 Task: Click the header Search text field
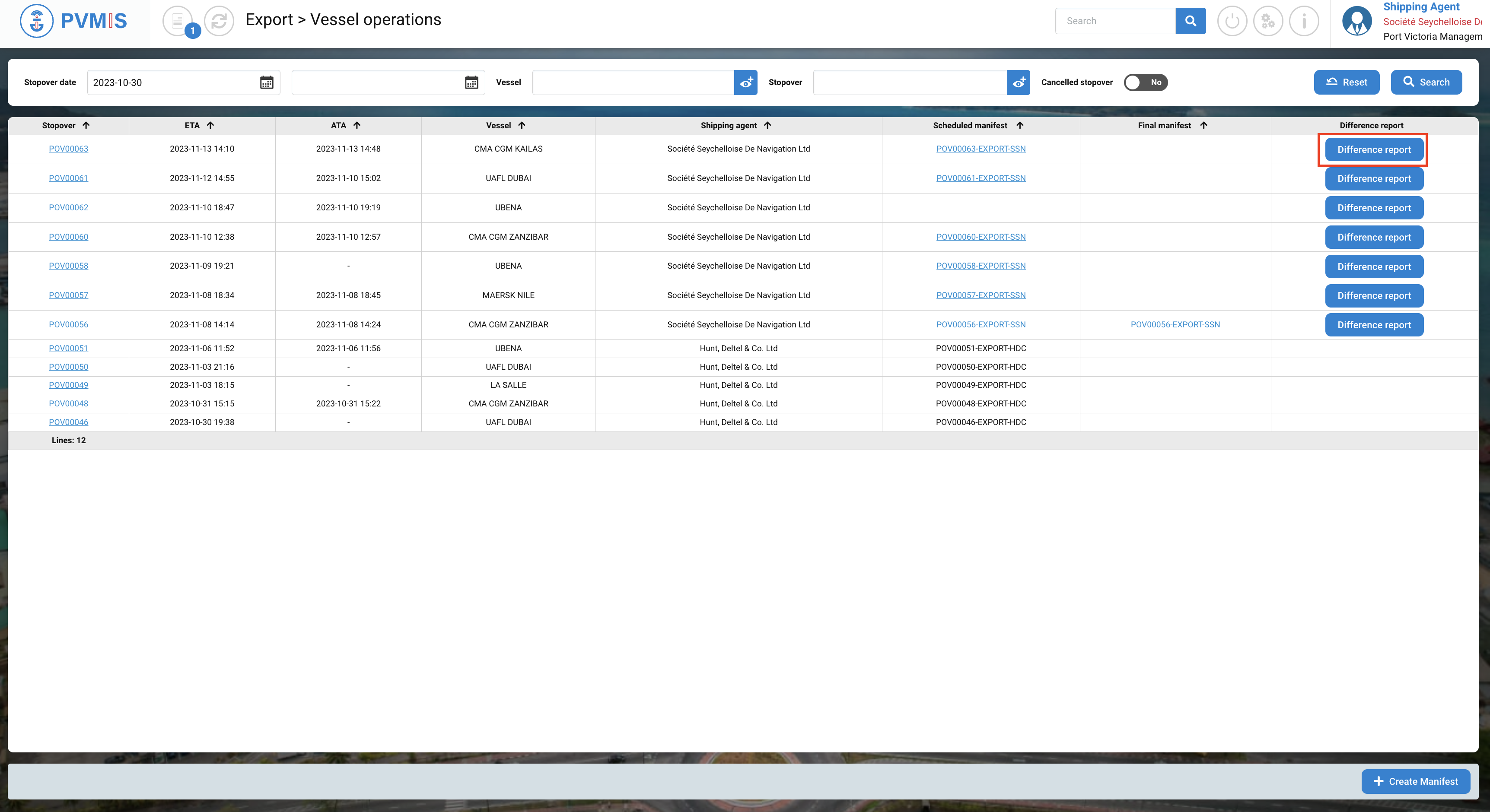click(1114, 21)
